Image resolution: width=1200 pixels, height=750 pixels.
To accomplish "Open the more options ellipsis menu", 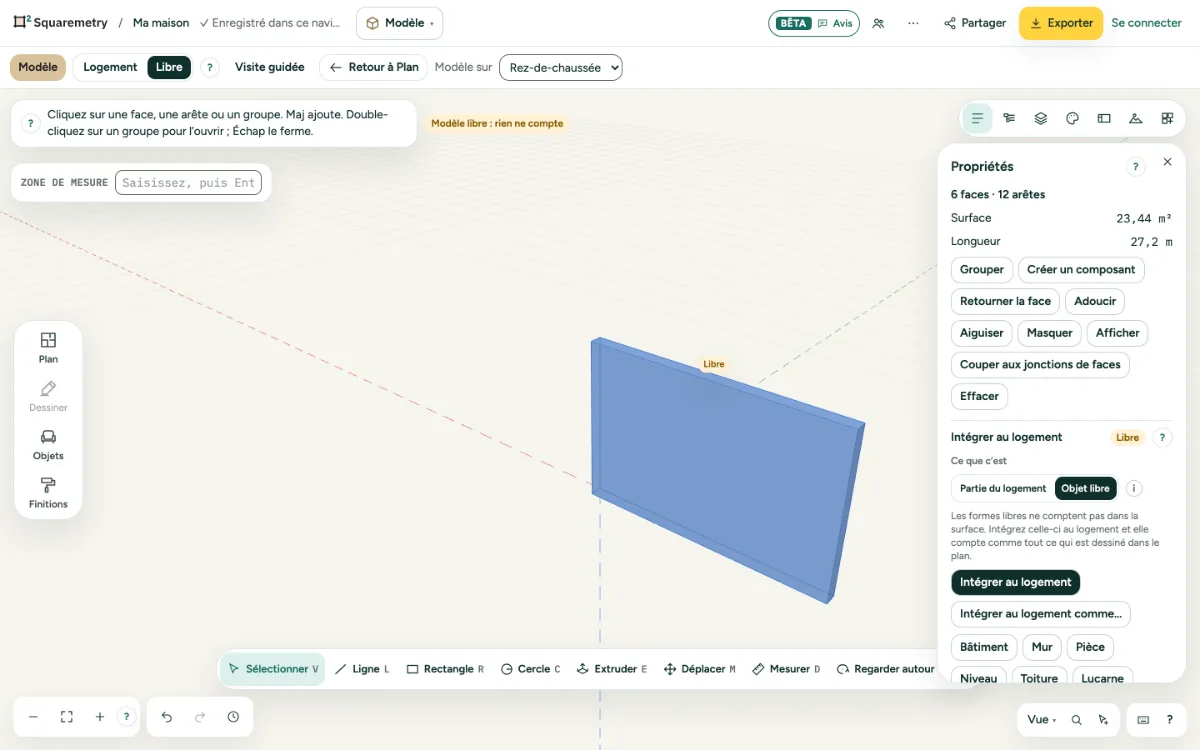I will pyautogui.click(x=913, y=23).
